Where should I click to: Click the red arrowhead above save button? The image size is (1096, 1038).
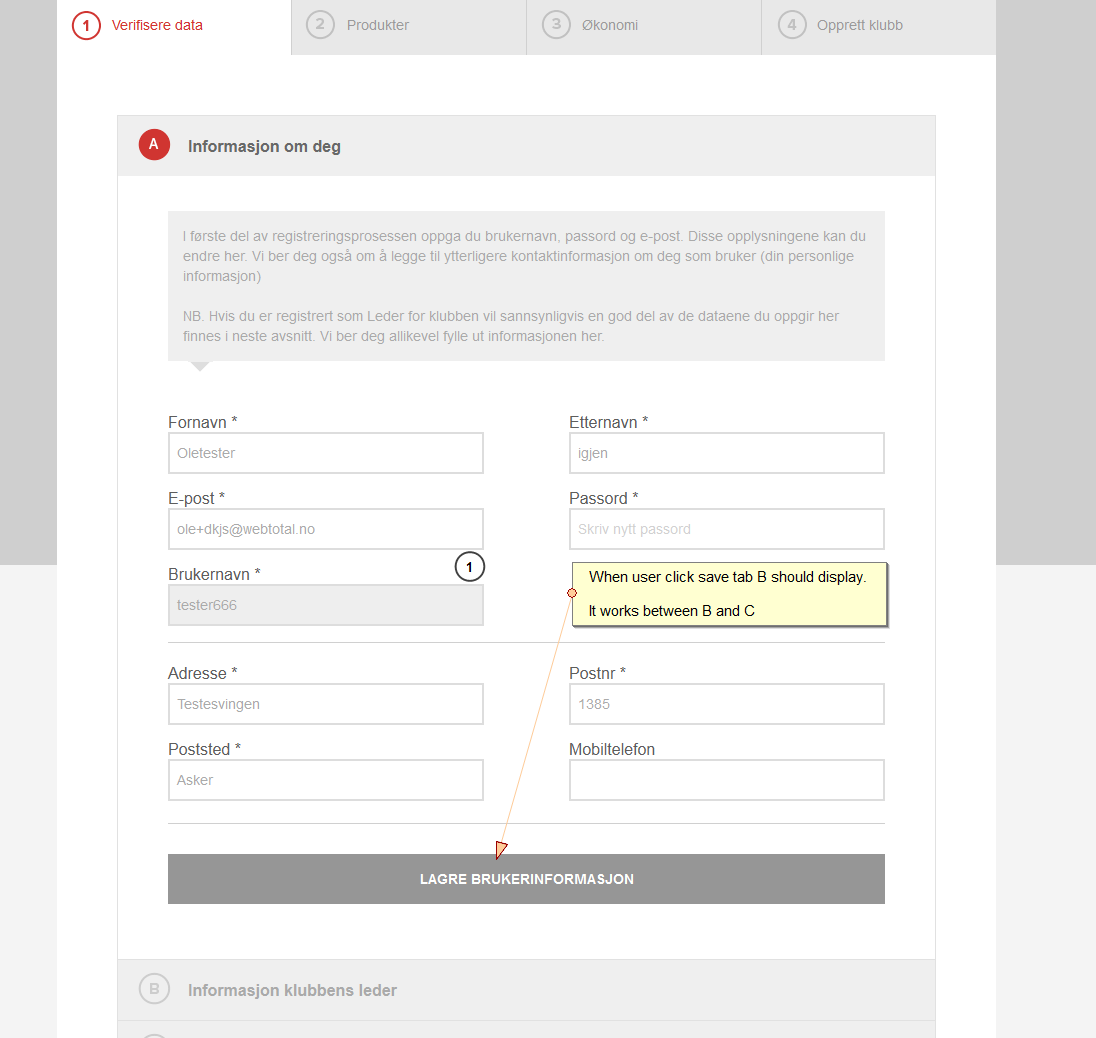tap(501, 850)
